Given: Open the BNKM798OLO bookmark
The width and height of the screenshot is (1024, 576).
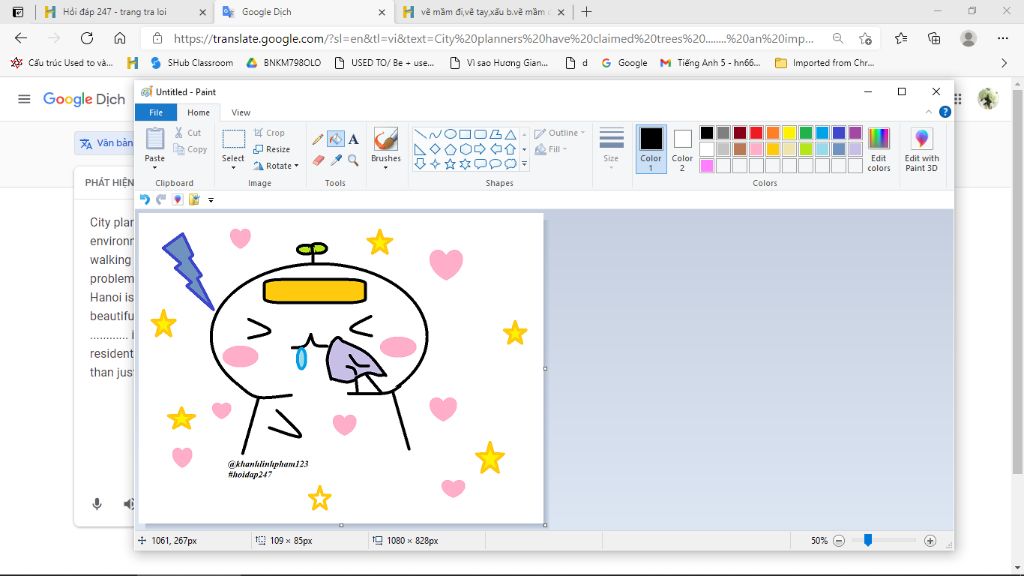Looking at the screenshot, I should [283, 63].
